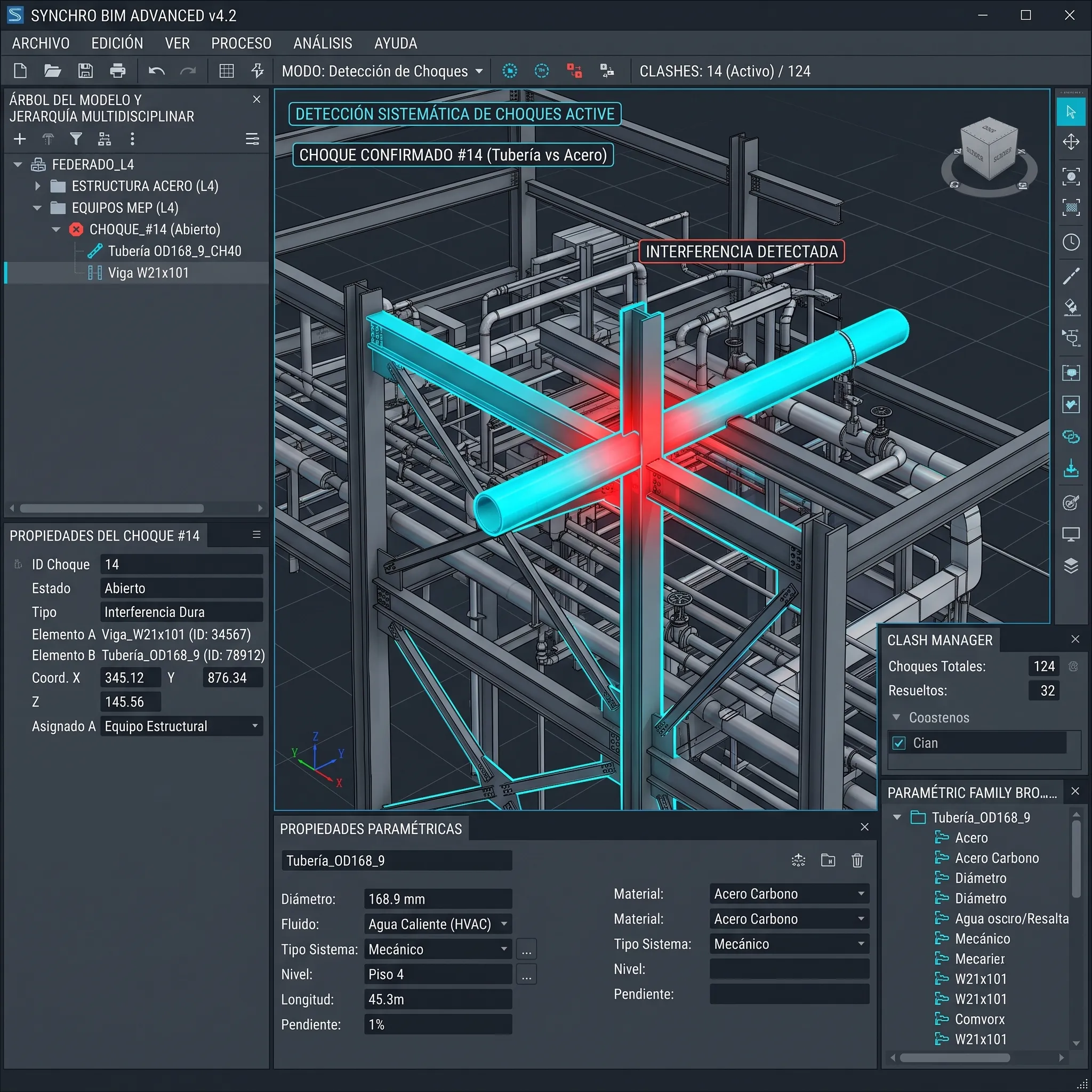The height and width of the screenshot is (1092, 1092).
Task: Open the Fluido Agua Caliente dropdown
Action: (x=438, y=924)
